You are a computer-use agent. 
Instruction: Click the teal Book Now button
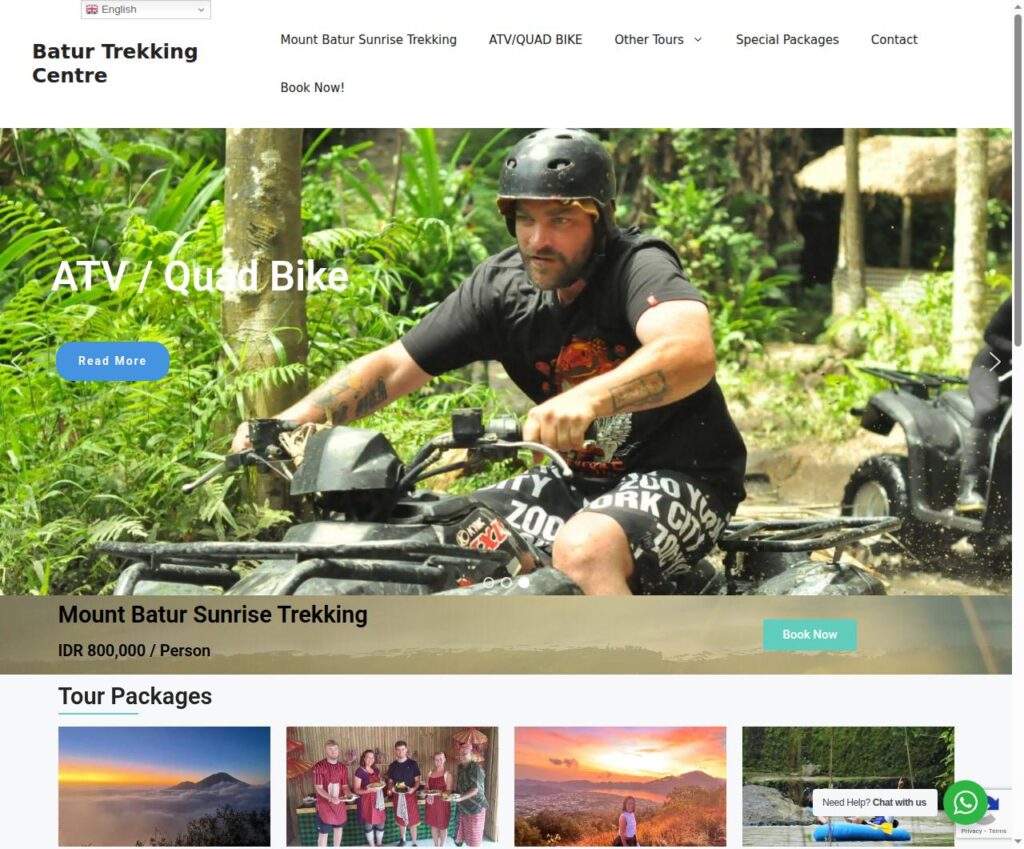809,634
